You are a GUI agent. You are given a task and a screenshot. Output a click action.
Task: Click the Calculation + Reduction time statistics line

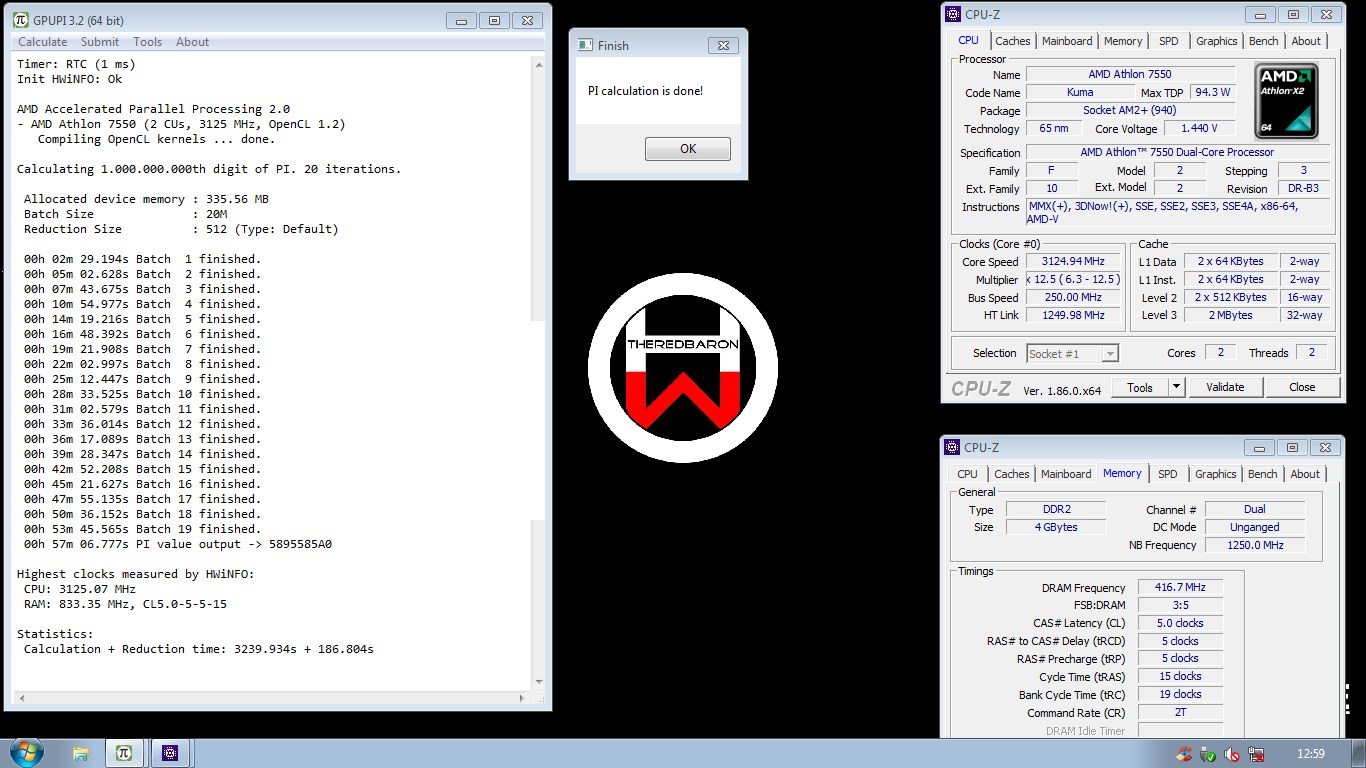pos(199,649)
